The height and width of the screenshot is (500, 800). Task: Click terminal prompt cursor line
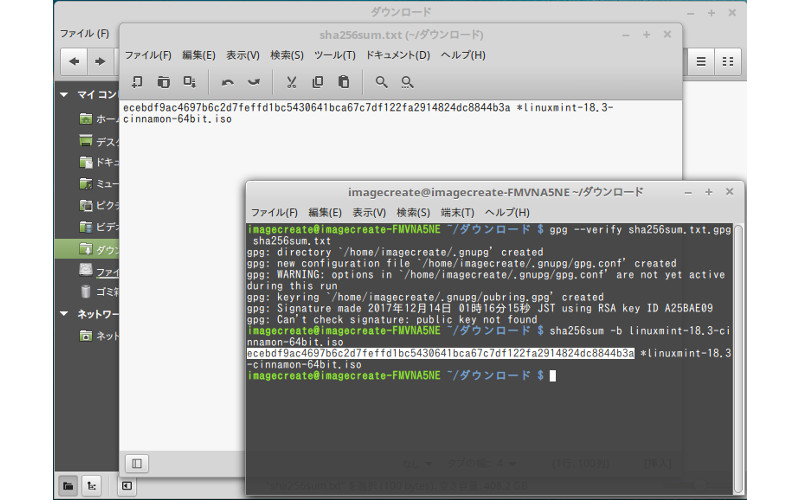click(401, 376)
